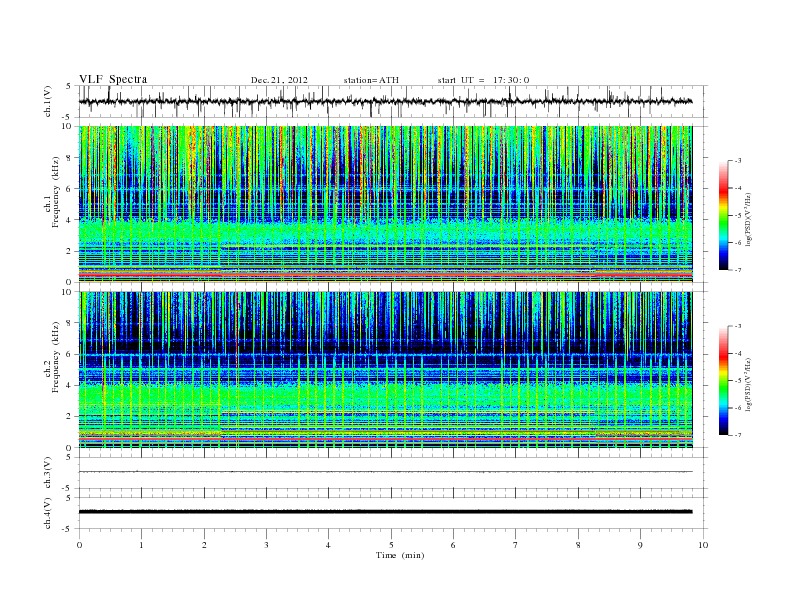The width and height of the screenshot is (792, 612).
Task: Click the ch.1 spectrogram color scale bar
Action: tap(723, 215)
